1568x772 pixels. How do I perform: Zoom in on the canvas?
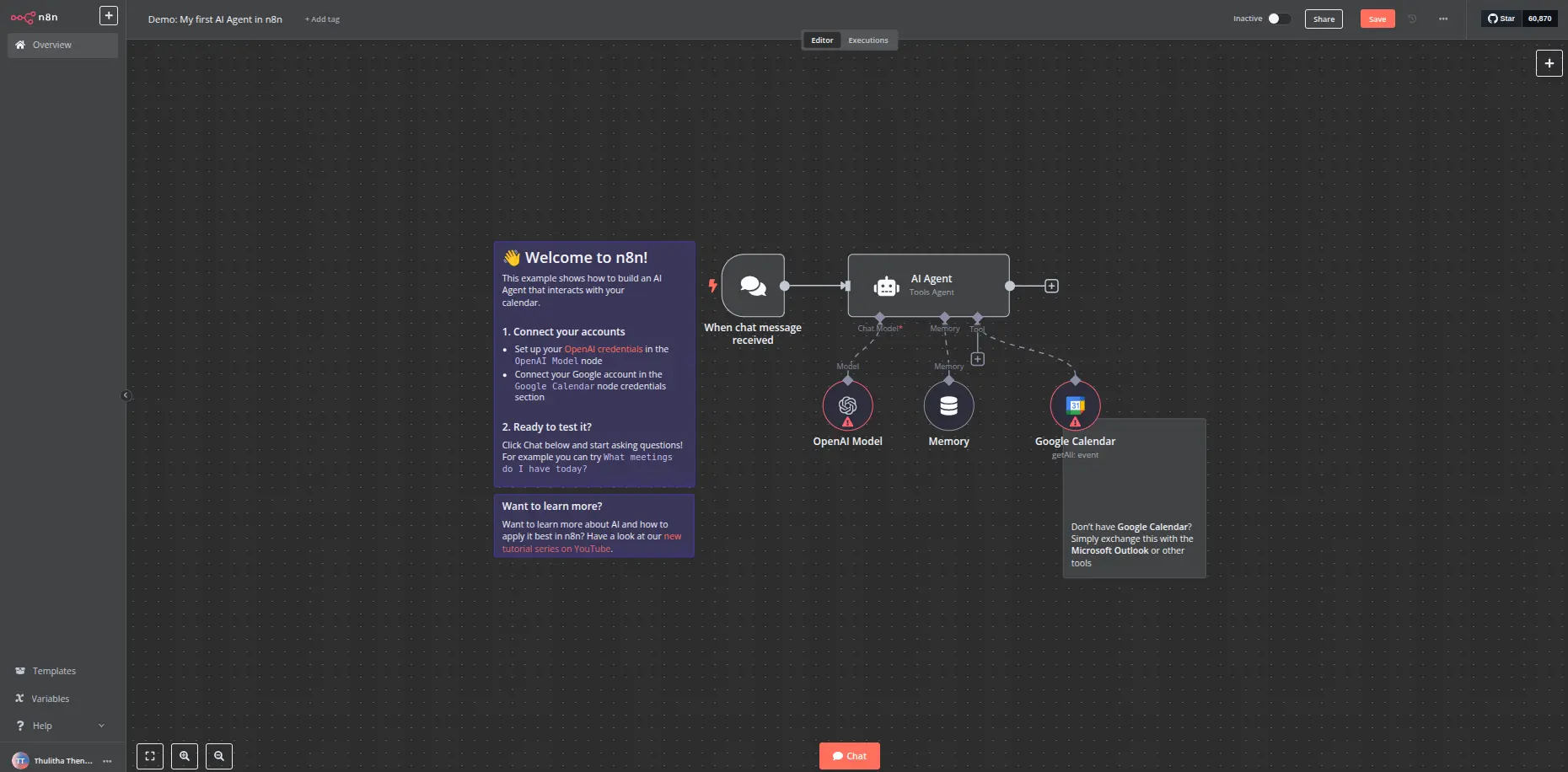(x=185, y=756)
